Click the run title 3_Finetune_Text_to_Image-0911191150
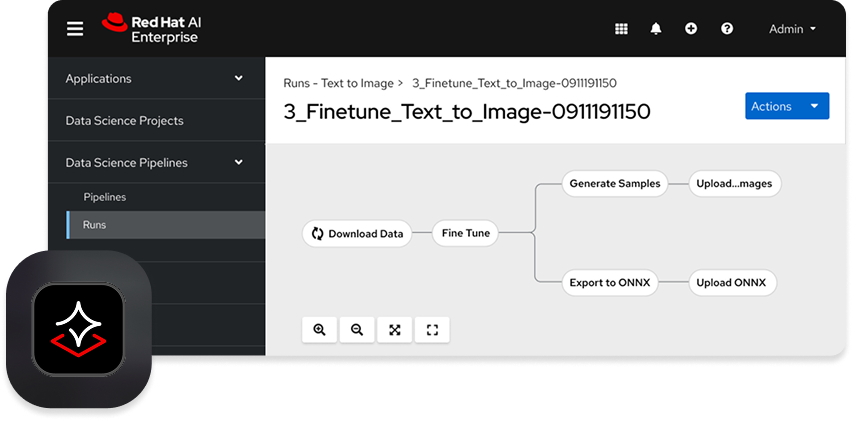 point(467,112)
